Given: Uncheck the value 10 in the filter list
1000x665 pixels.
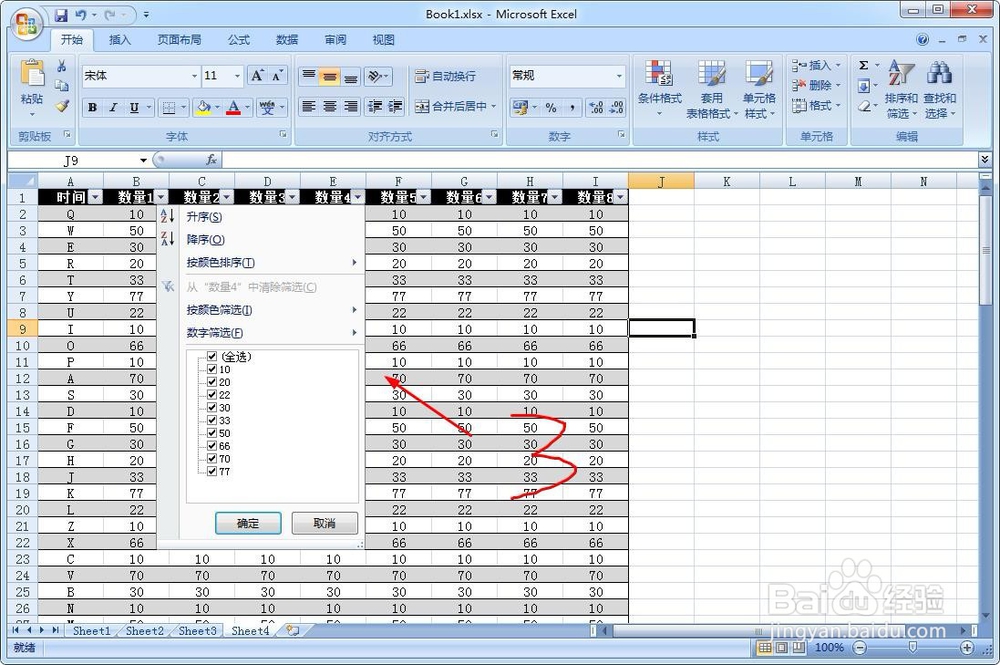Looking at the screenshot, I should [x=212, y=369].
